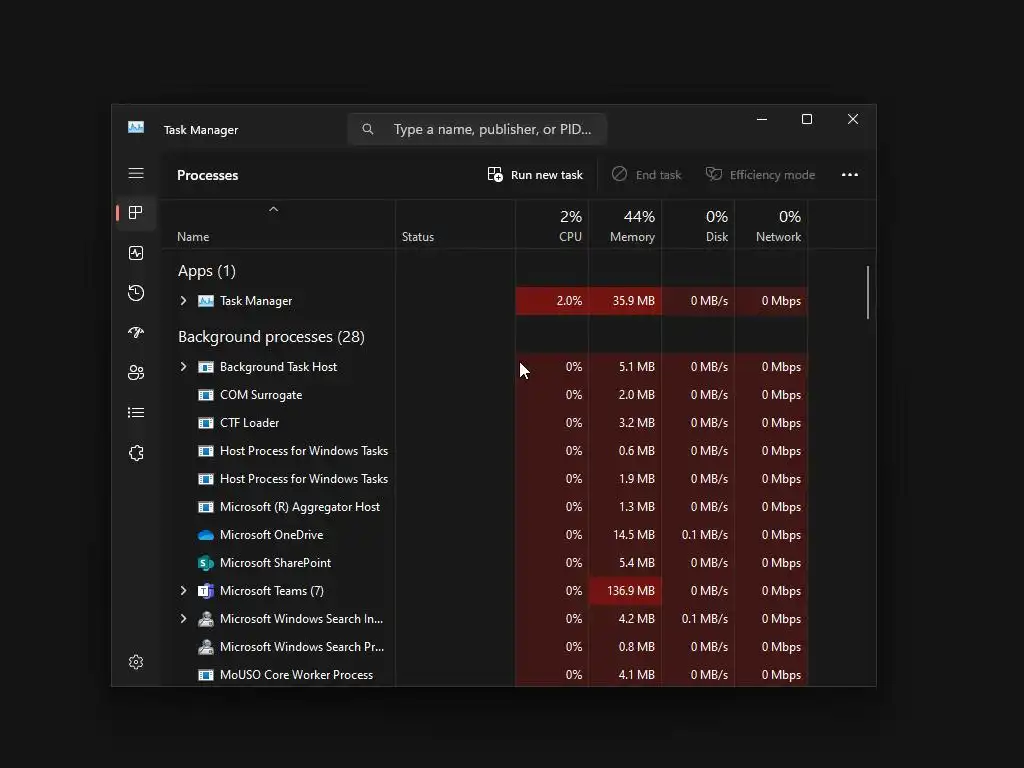Open the hamburger navigation menu

136,173
